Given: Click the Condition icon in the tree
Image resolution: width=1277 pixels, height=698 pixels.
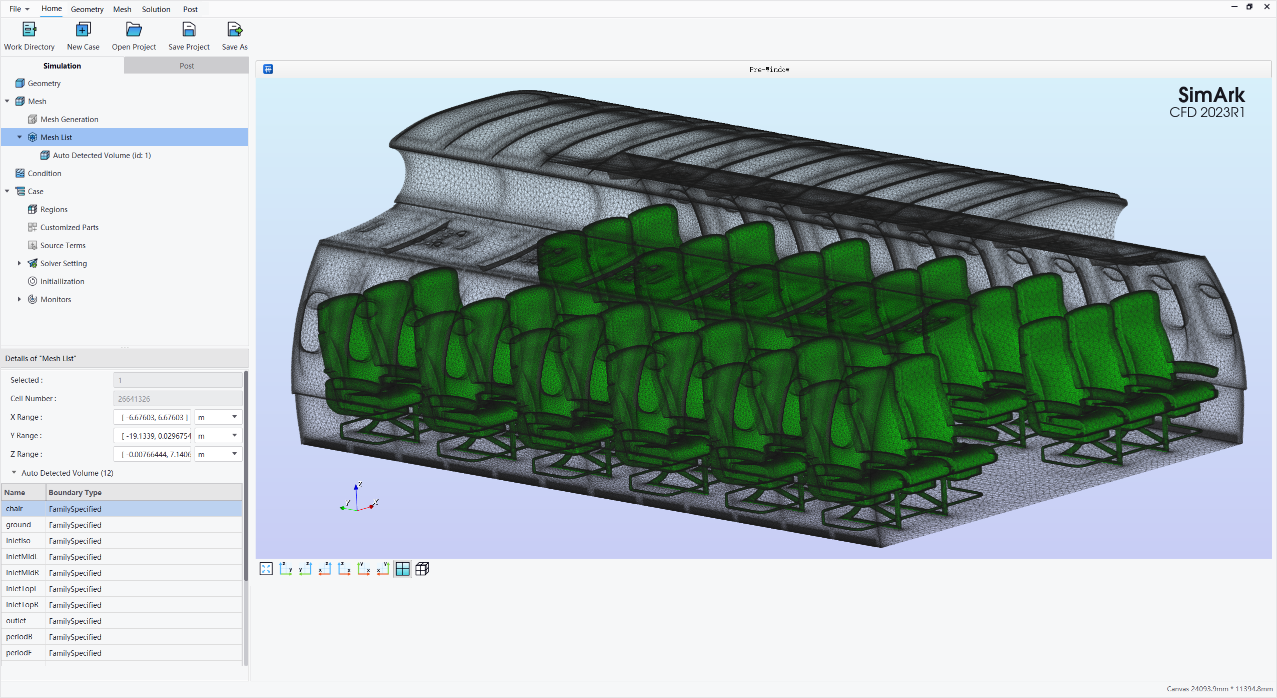Looking at the screenshot, I should (x=20, y=173).
